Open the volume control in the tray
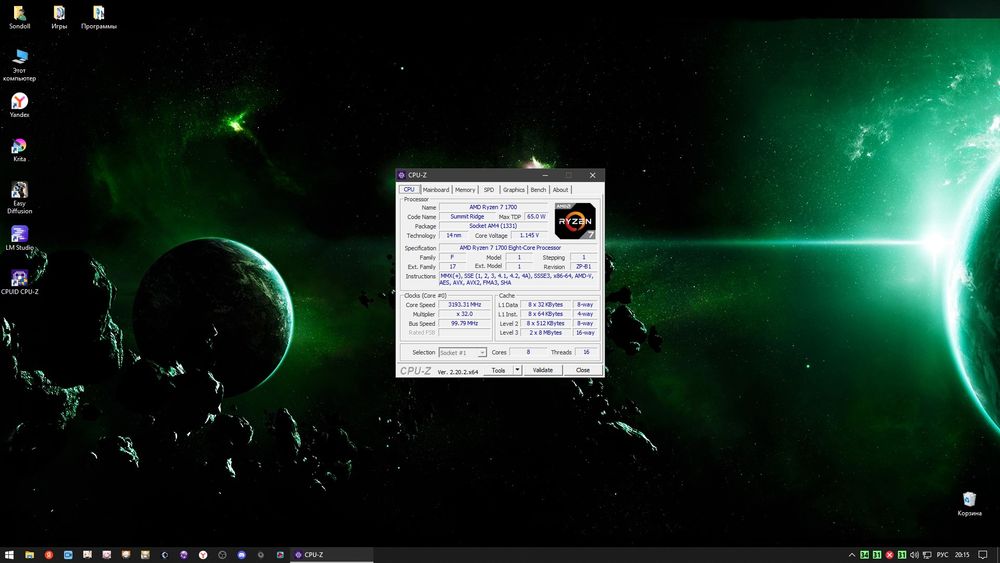Viewport: 1000px width, 563px height. 915,555
